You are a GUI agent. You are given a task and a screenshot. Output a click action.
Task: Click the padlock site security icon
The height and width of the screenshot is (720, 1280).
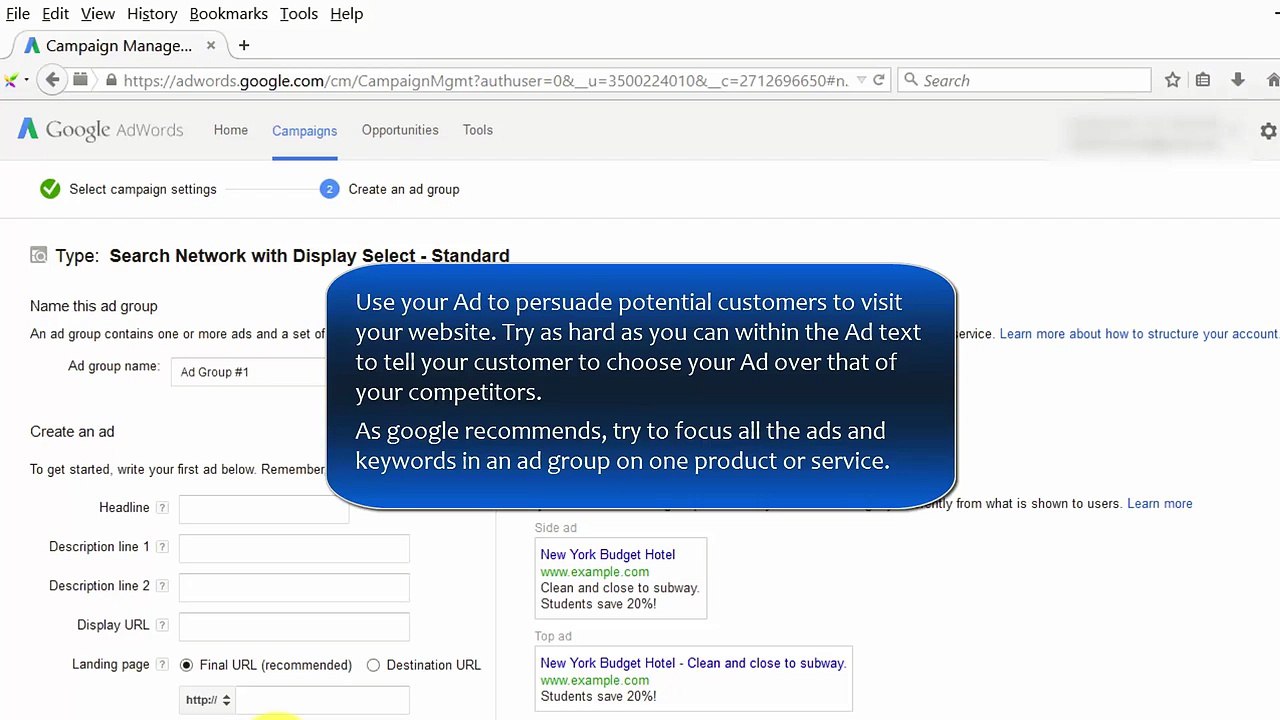[110, 80]
